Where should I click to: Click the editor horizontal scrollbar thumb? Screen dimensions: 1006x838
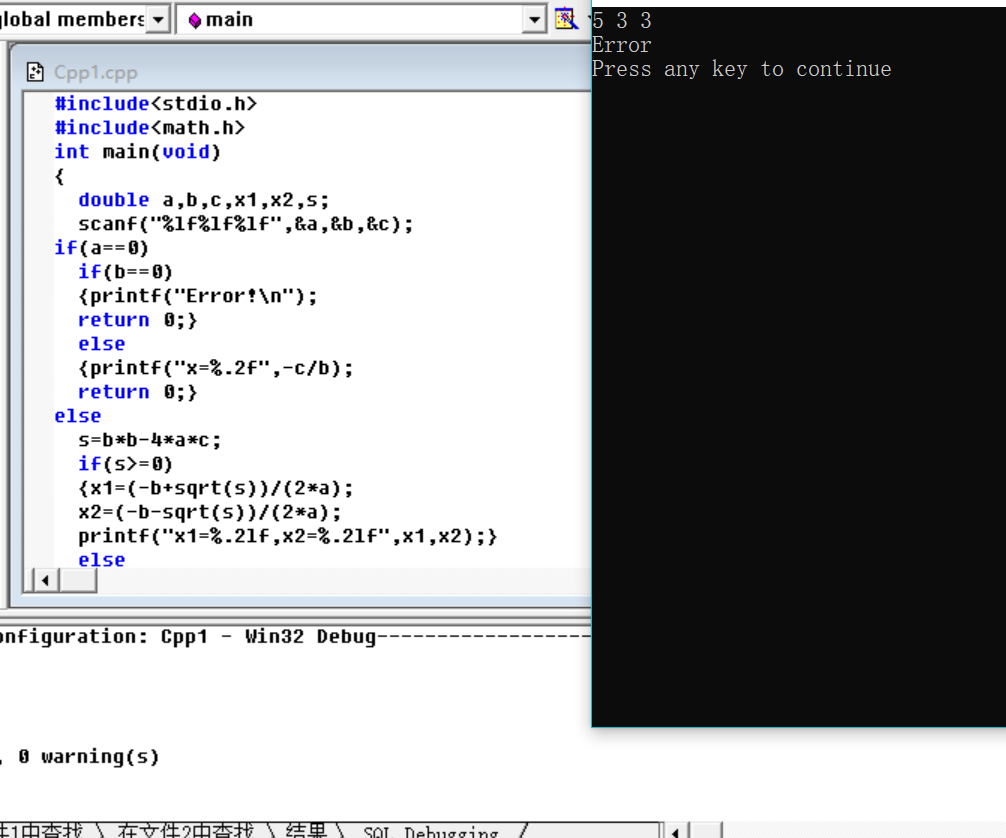(x=78, y=581)
